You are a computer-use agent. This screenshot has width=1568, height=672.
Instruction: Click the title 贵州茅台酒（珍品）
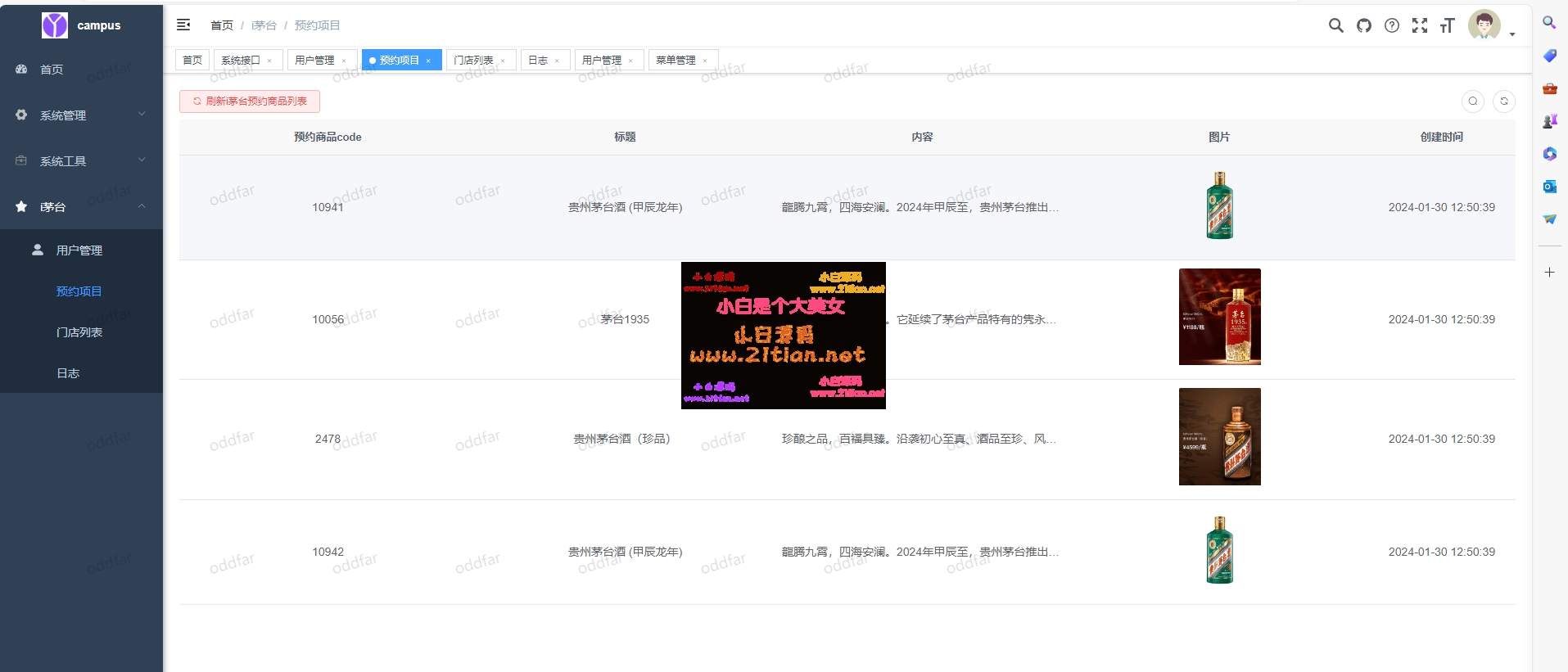click(x=622, y=440)
